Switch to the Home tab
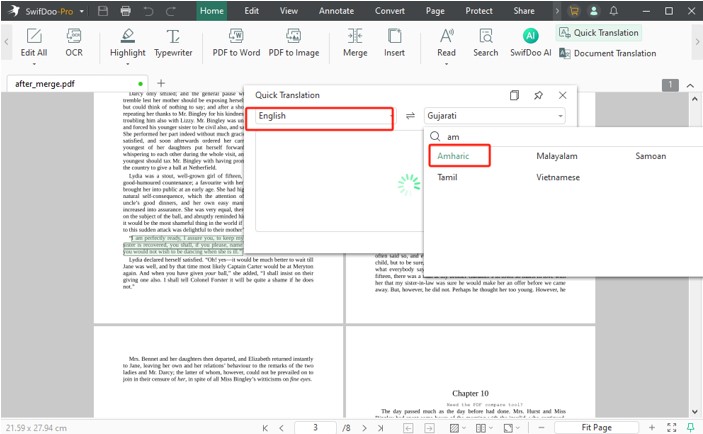Image resolution: width=703 pixels, height=434 pixels. pyautogui.click(x=212, y=11)
